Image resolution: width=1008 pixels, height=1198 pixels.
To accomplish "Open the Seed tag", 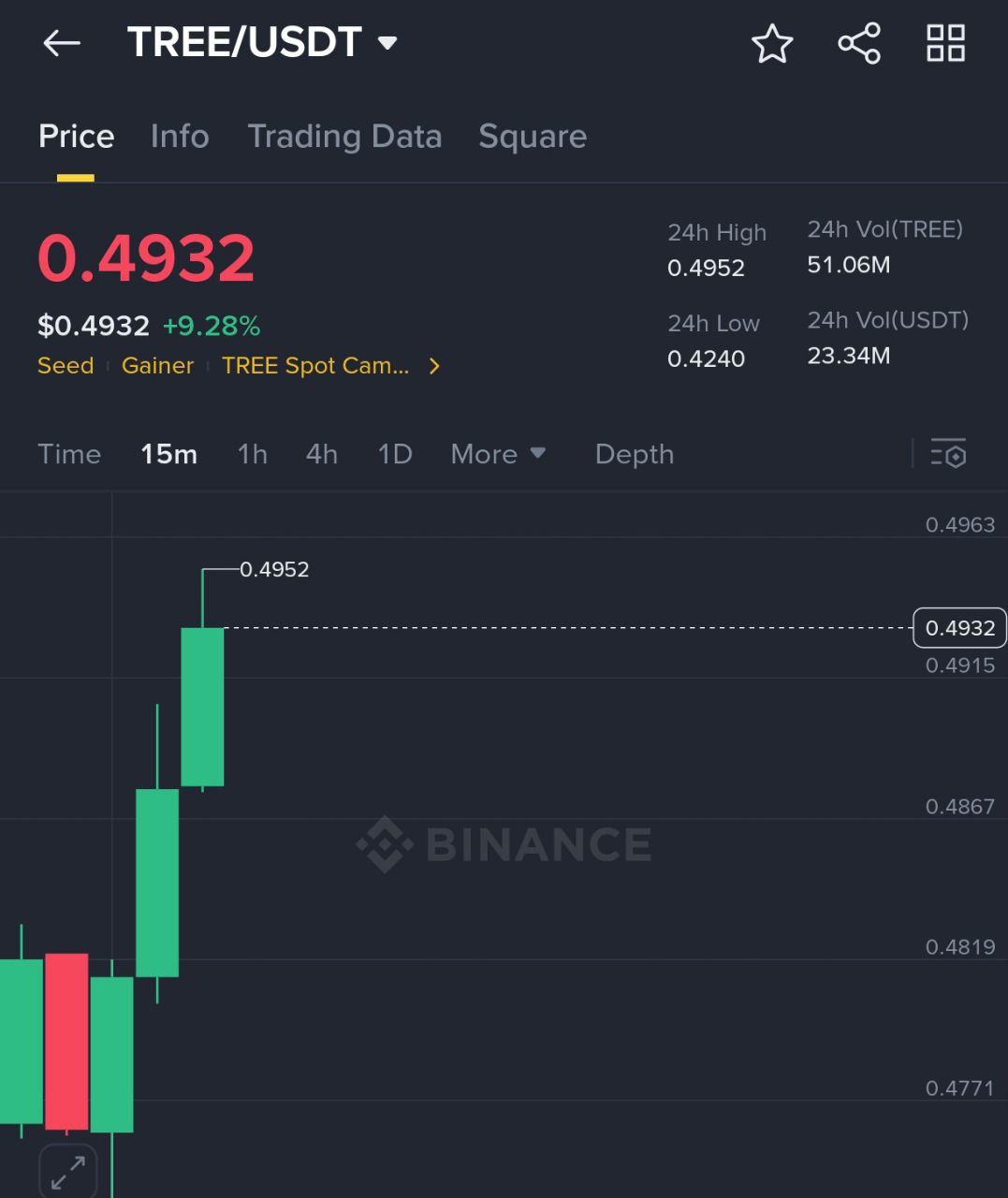I will click(66, 366).
